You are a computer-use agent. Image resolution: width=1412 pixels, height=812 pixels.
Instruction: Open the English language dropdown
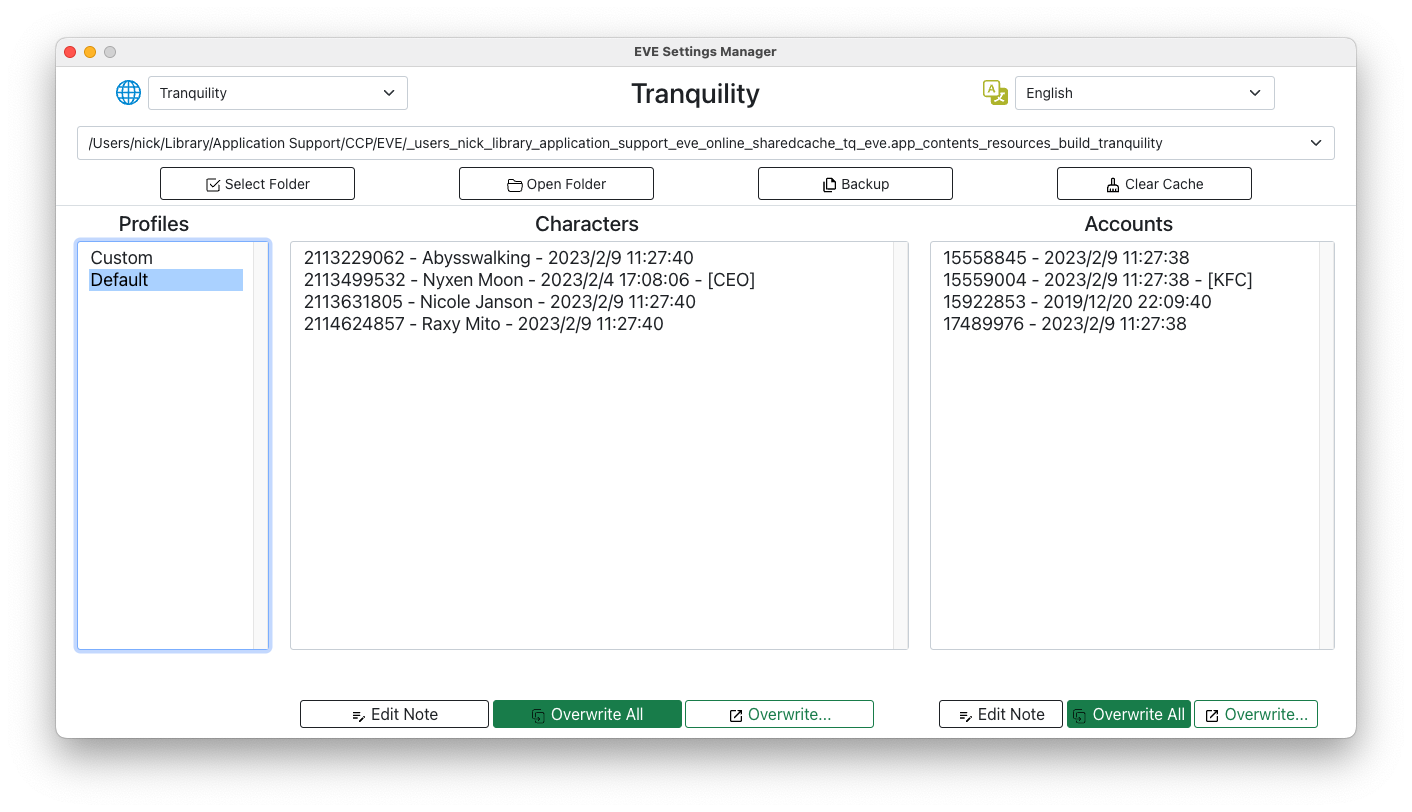1145,93
